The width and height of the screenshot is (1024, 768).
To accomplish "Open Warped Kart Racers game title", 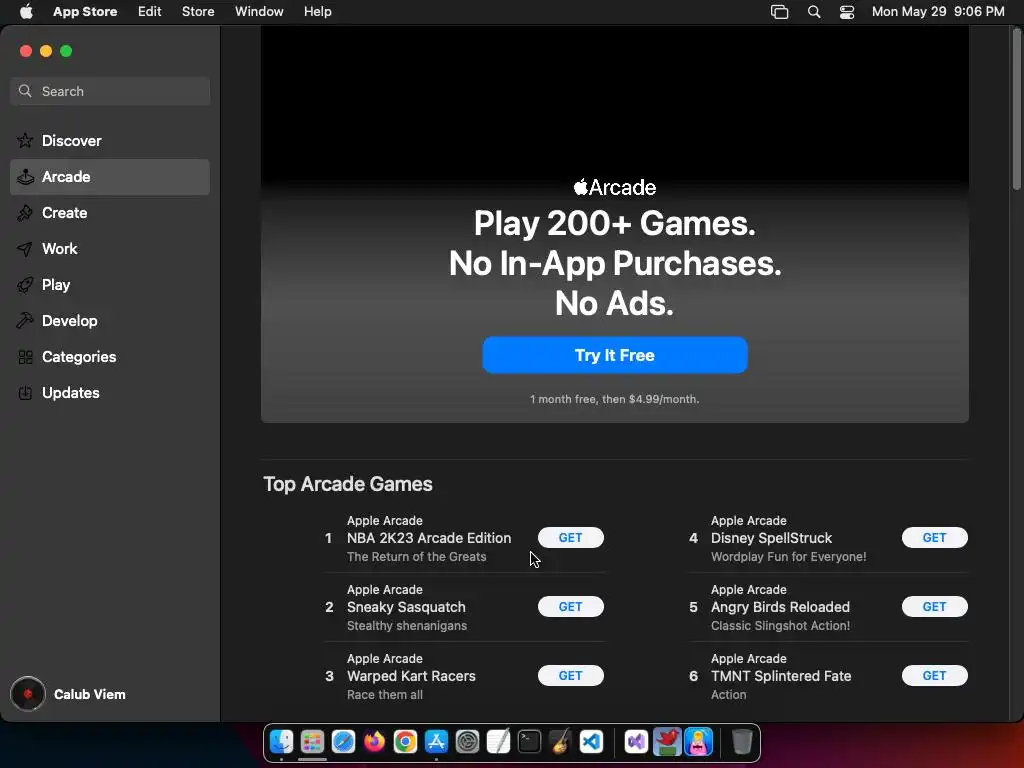I will [x=411, y=676].
